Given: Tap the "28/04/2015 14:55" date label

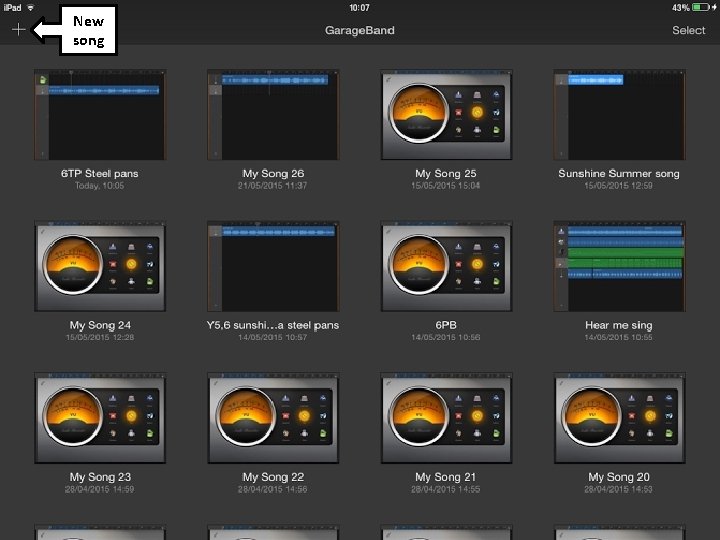Looking at the screenshot, I should pyautogui.click(x=445, y=489).
